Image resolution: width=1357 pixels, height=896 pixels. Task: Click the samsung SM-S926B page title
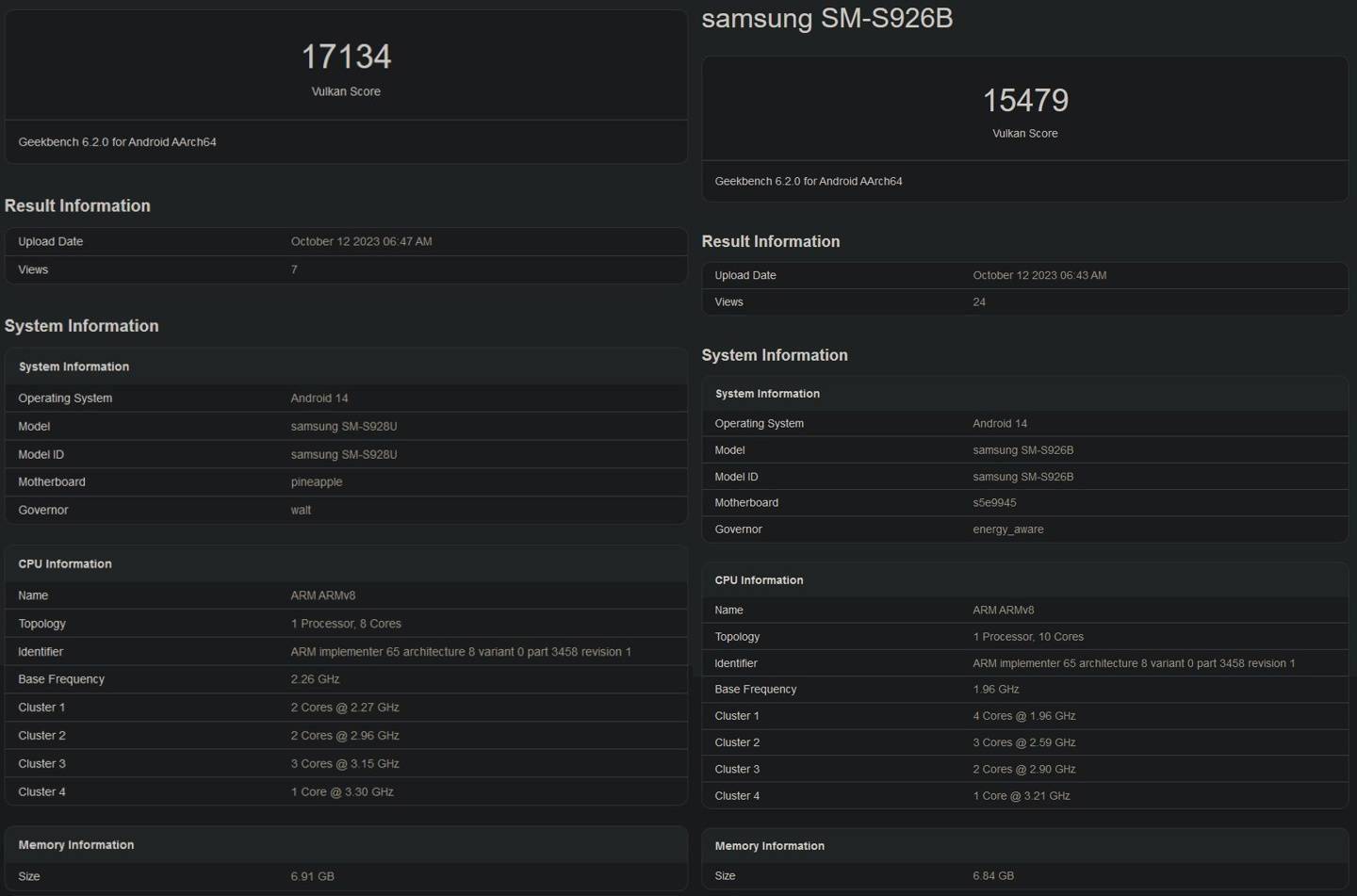click(x=826, y=19)
